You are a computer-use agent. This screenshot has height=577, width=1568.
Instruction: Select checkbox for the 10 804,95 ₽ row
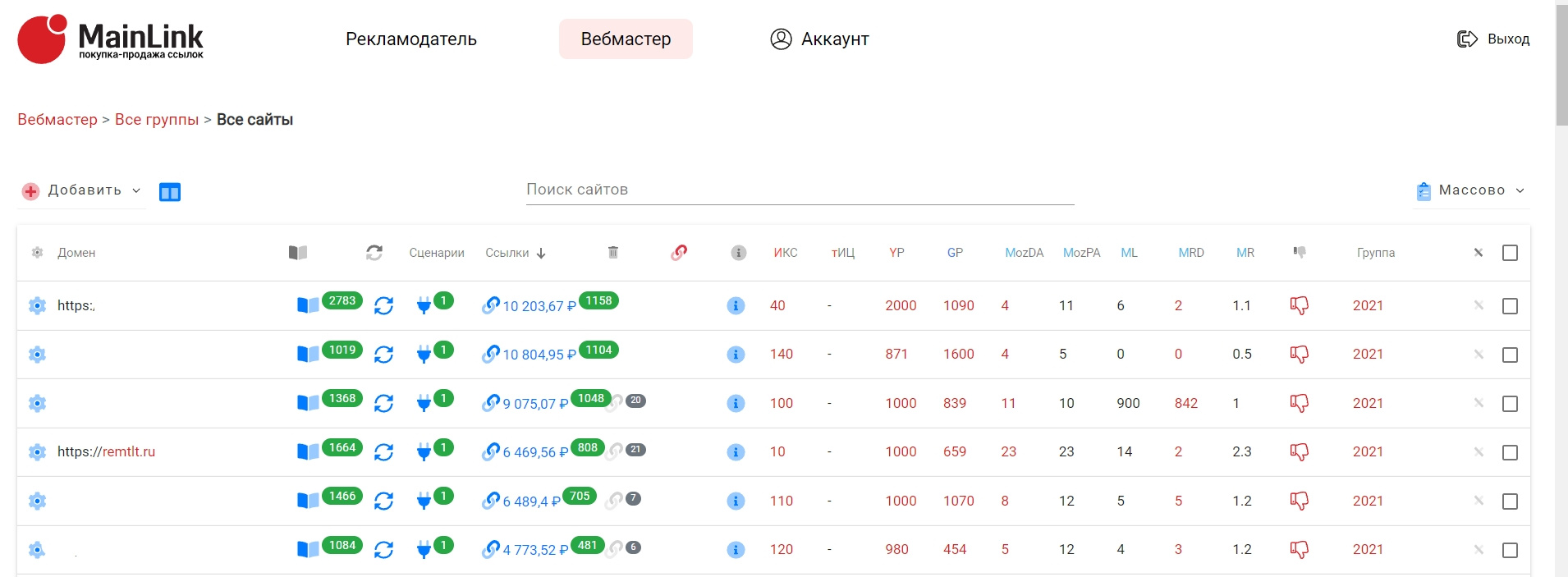click(x=1510, y=355)
